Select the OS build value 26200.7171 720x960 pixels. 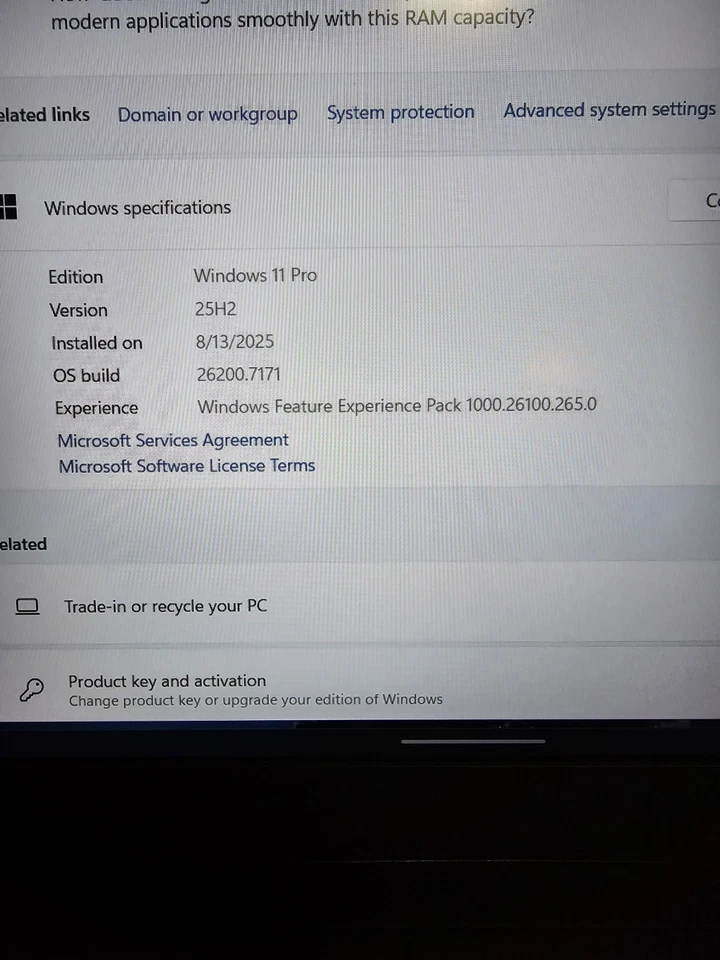pyautogui.click(x=239, y=374)
